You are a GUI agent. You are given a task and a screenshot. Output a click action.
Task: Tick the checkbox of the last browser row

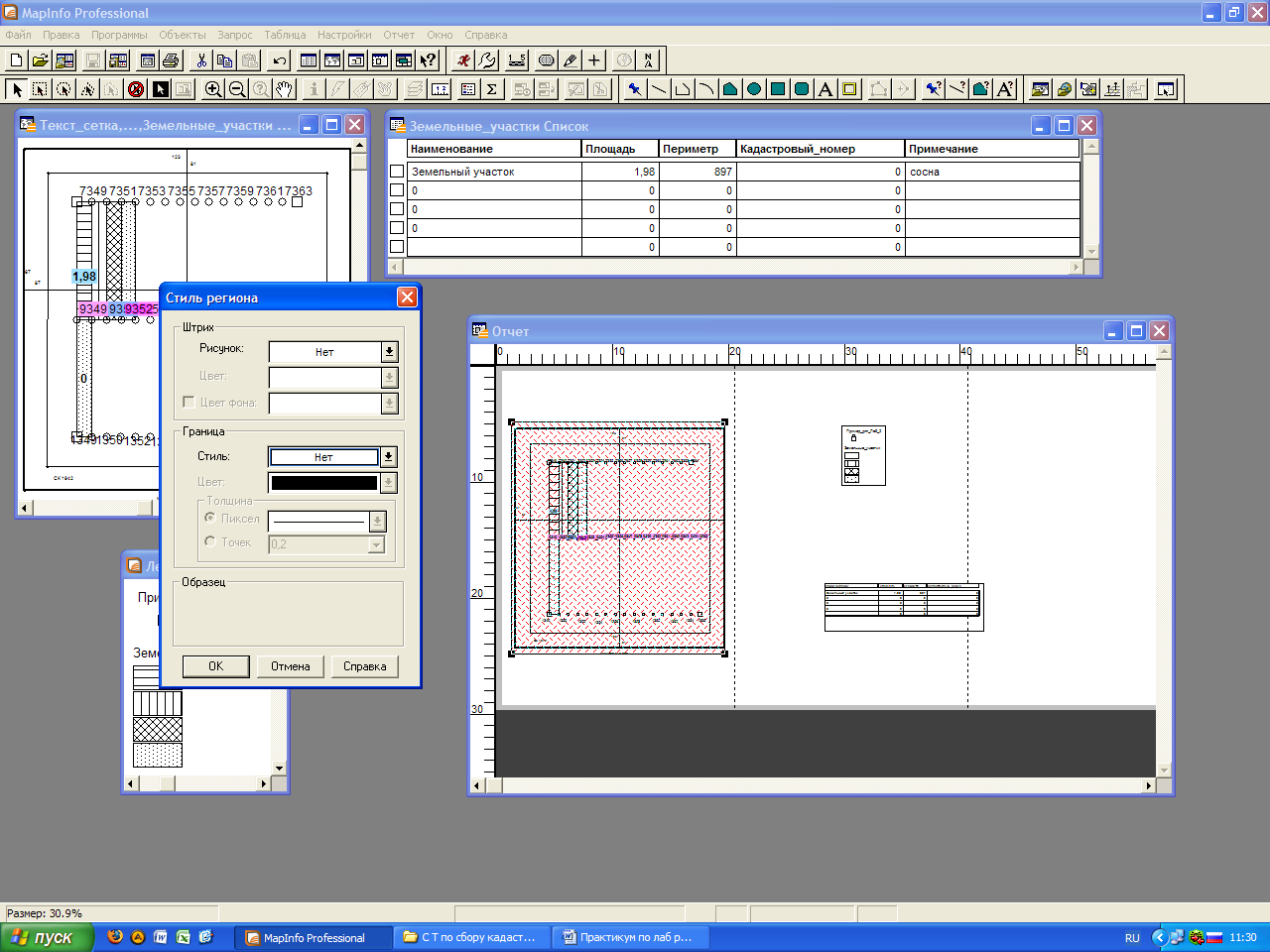coord(397,247)
